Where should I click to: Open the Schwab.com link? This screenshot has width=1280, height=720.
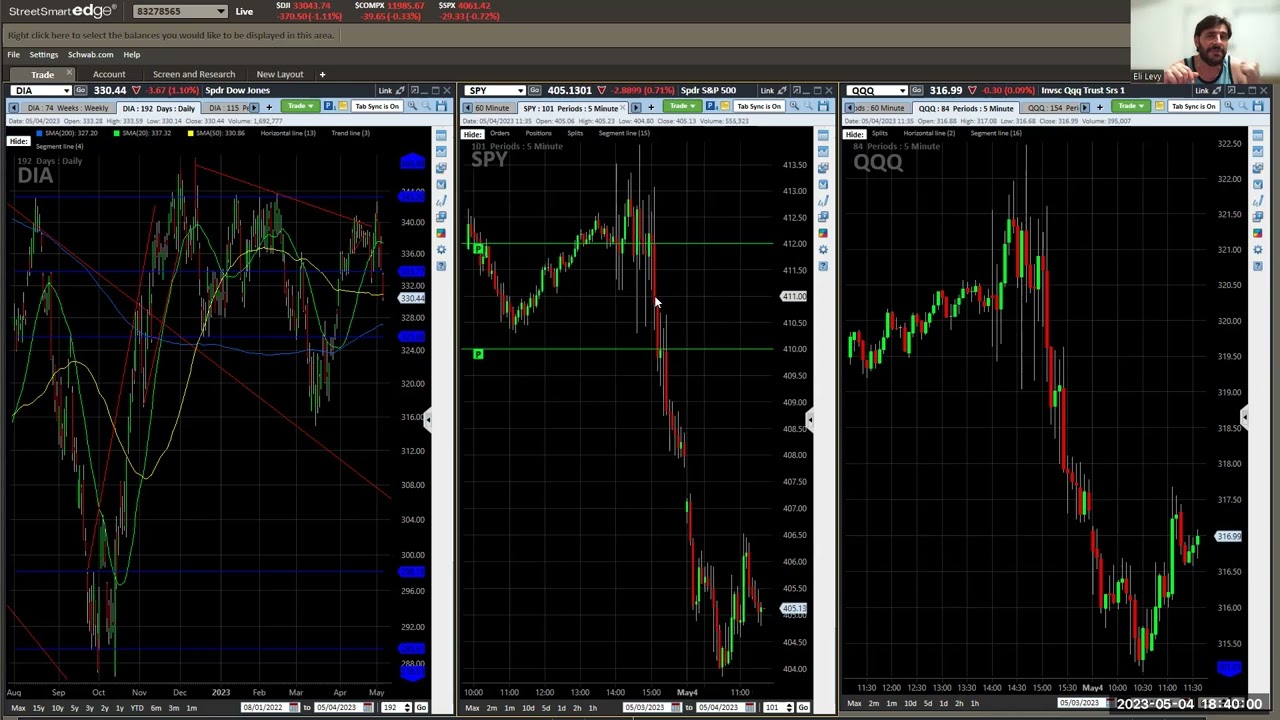click(x=90, y=54)
